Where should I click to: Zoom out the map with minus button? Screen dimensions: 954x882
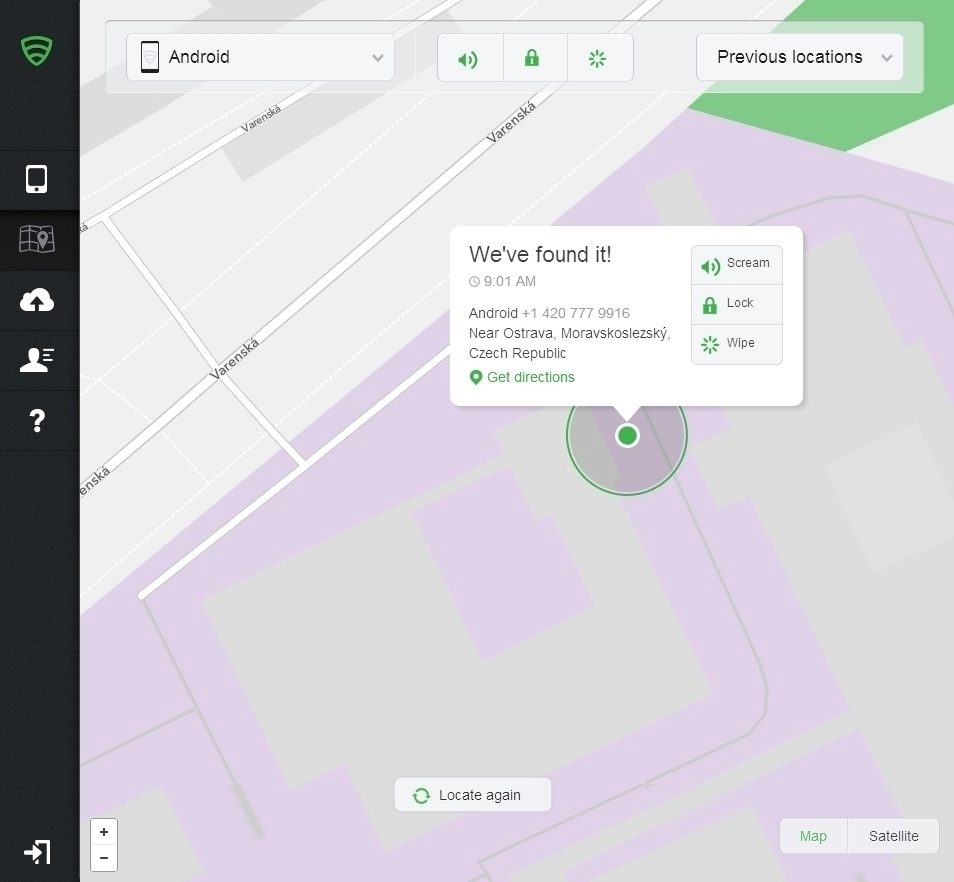(104, 858)
